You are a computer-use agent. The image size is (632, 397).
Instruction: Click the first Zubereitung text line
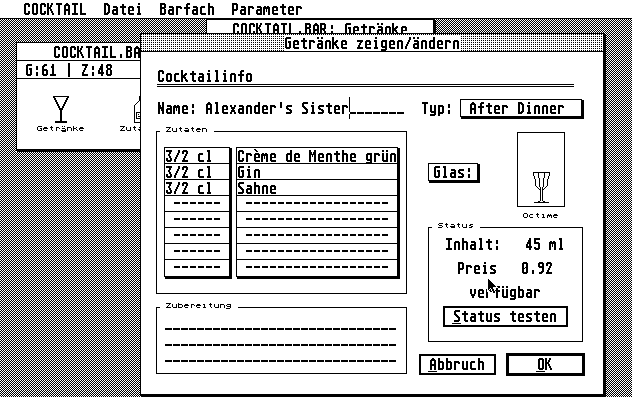pyautogui.click(x=281, y=329)
